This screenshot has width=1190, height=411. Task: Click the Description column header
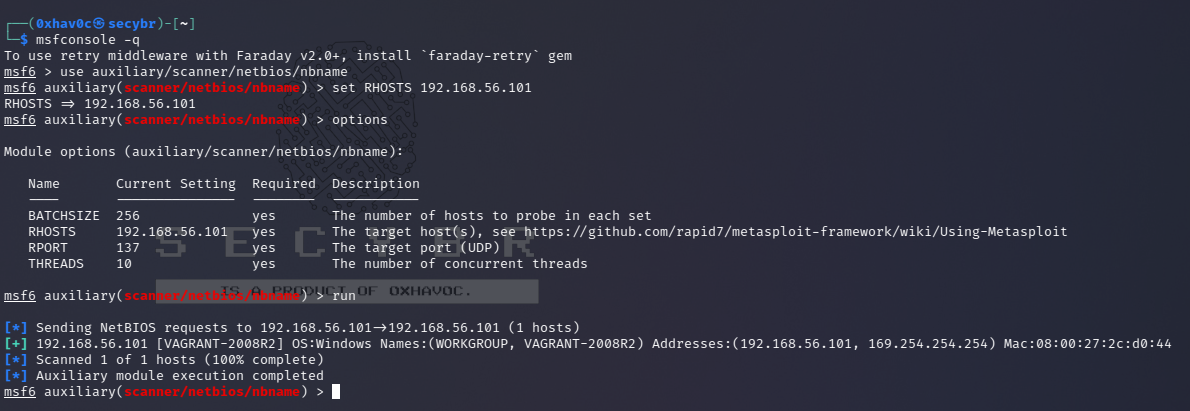376,184
